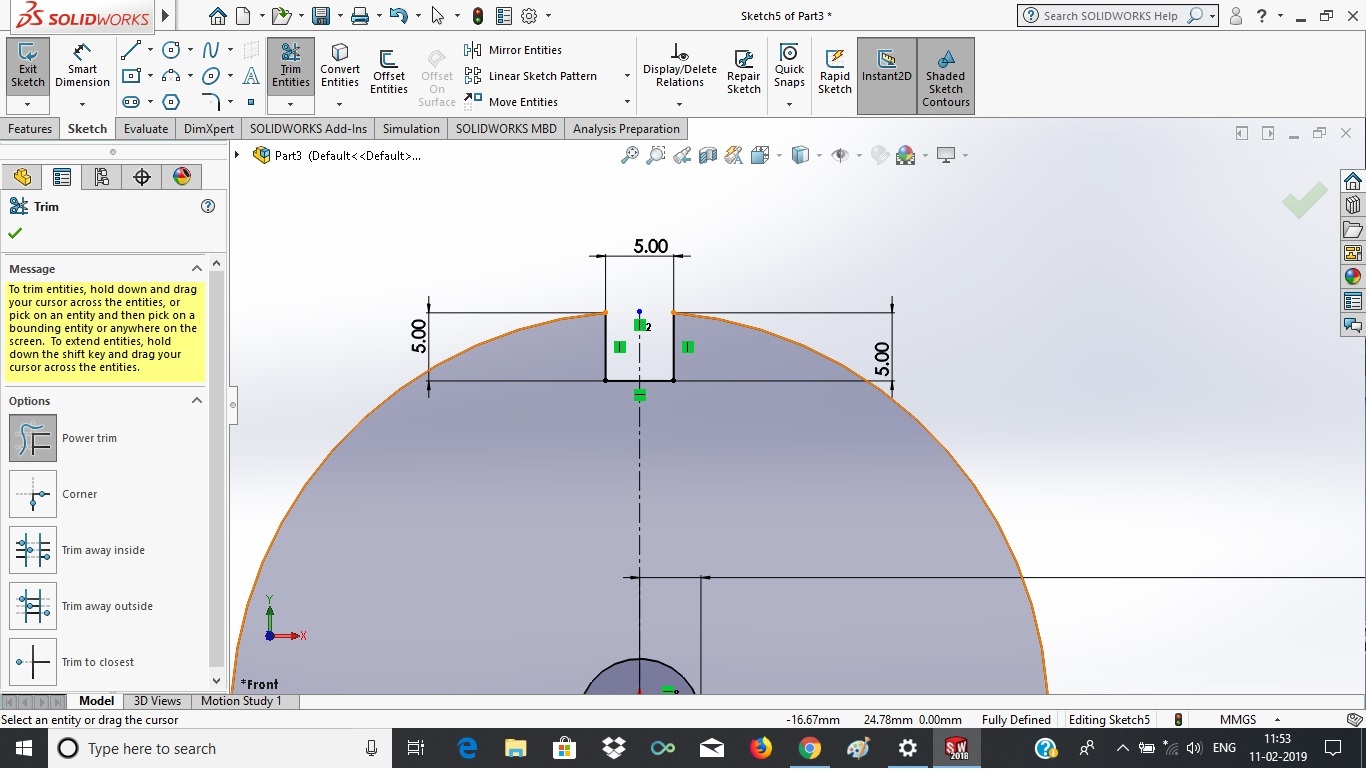Expand the Part3 feature tree node
The image size is (1366, 772).
tap(237, 155)
